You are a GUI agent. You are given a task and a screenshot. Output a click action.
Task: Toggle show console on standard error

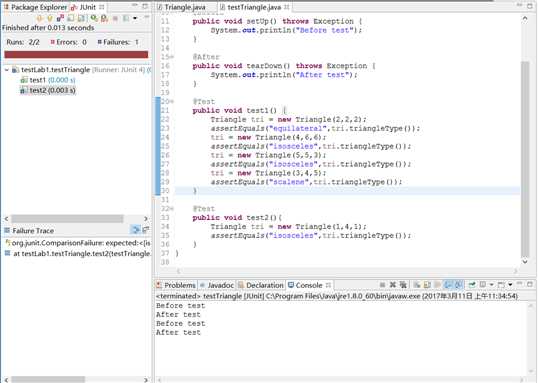pyautogui.click(x=459, y=285)
